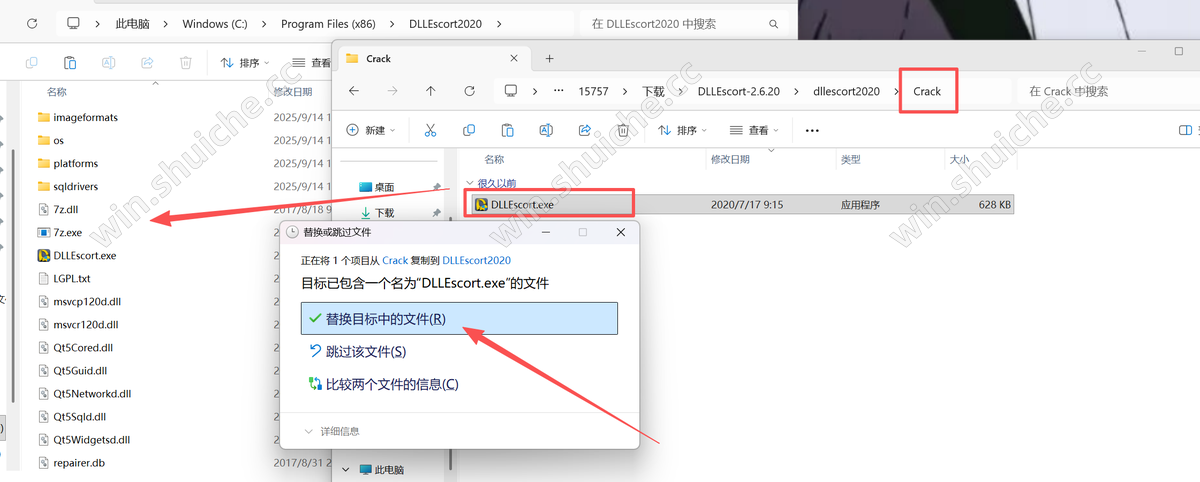Click monitor icon in DLLEscort2020 address bar
Image resolution: width=1200 pixels, height=482 pixels.
click(x=73, y=22)
